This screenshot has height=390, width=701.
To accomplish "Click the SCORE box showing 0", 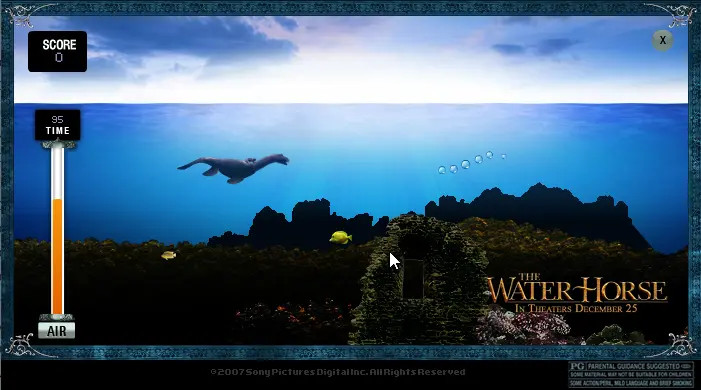I will tap(58, 51).
